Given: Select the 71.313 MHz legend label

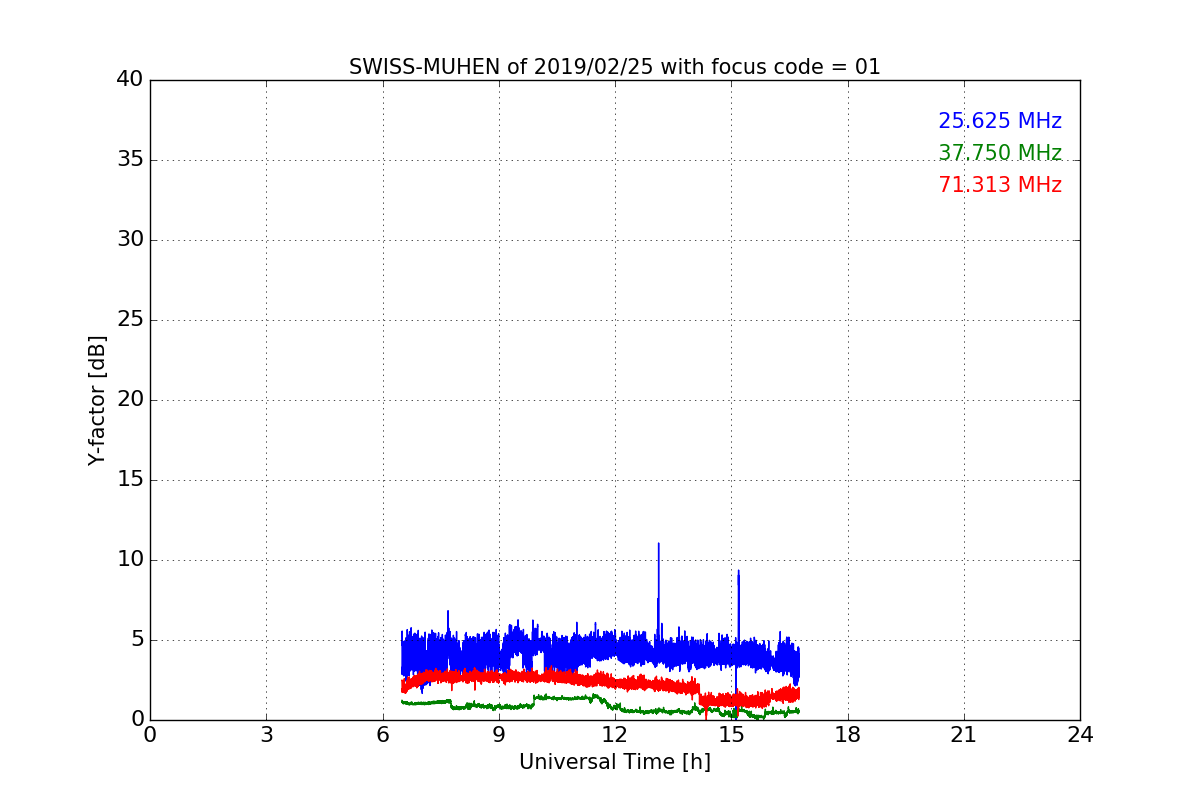Looking at the screenshot, I should pos(999,185).
